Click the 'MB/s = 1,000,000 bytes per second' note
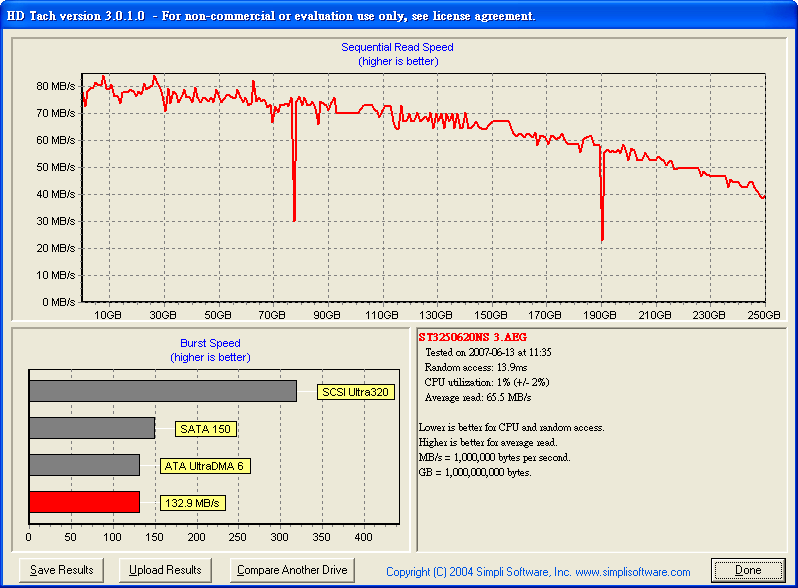This screenshot has height=588, width=798. pyautogui.click(x=494, y=458)
